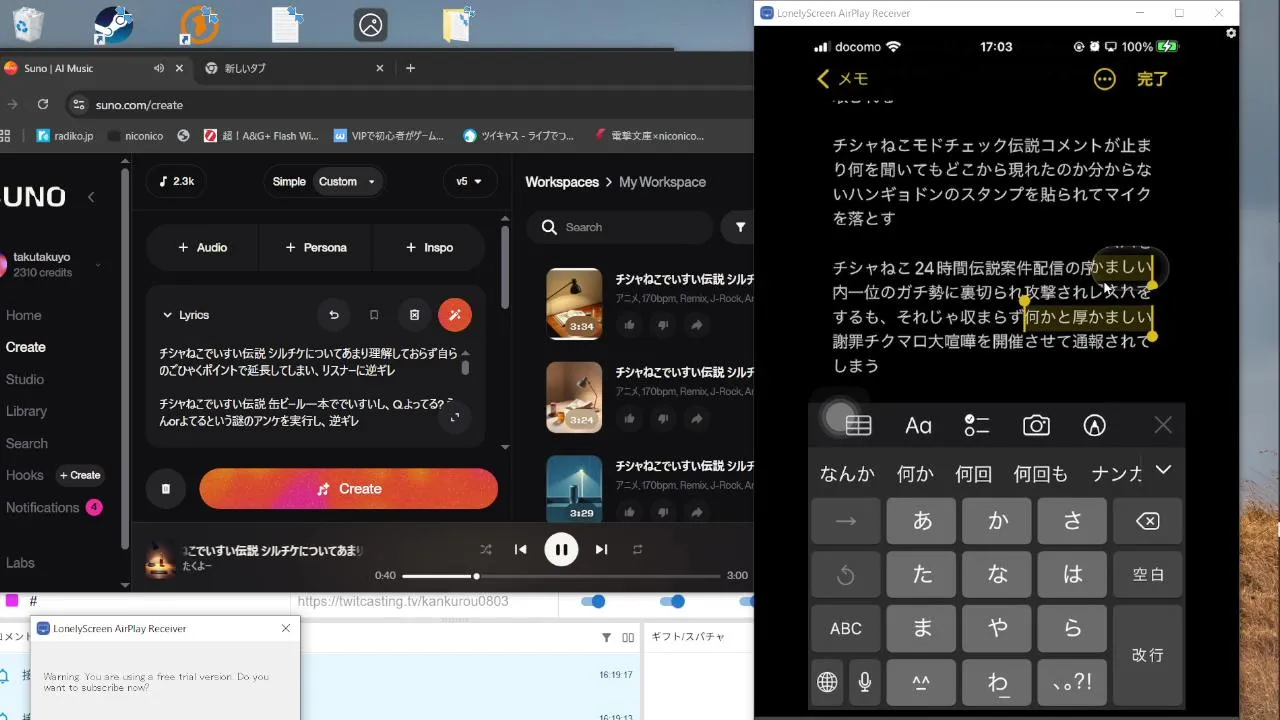Add a checklist in iPhone notes
1280x720 pixels.
pos(976,426)
